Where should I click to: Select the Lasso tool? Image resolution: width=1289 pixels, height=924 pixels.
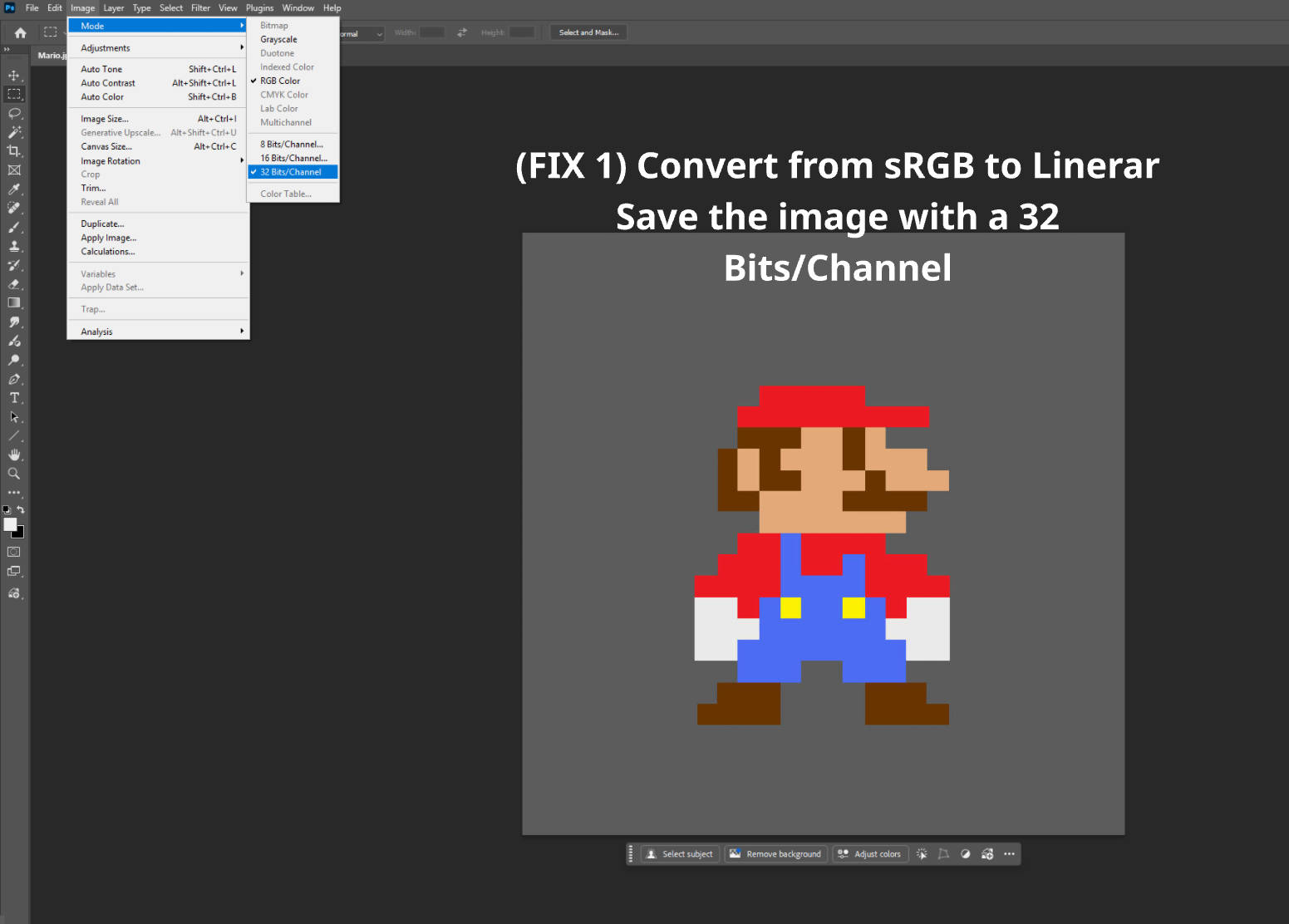[x=14, y=113]
